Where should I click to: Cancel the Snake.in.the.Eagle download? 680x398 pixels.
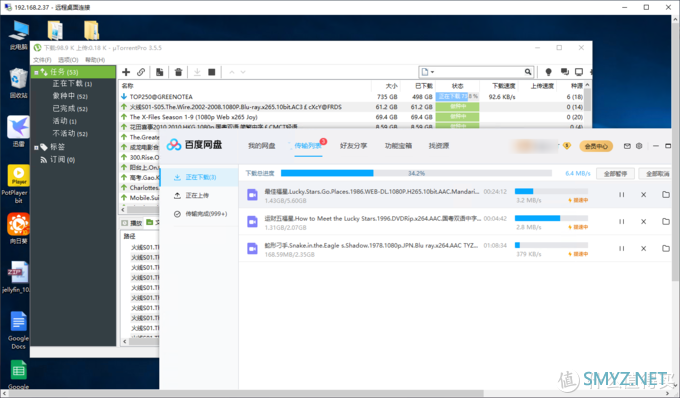click(644, 248)
